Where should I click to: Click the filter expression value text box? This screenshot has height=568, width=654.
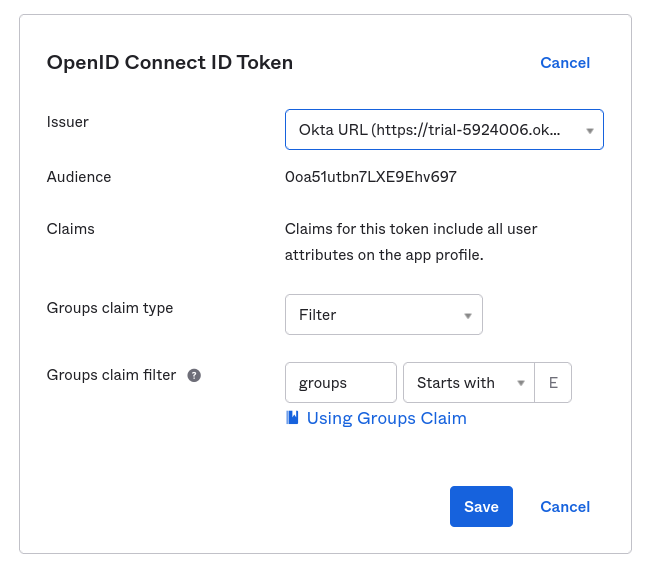[554, 383]
